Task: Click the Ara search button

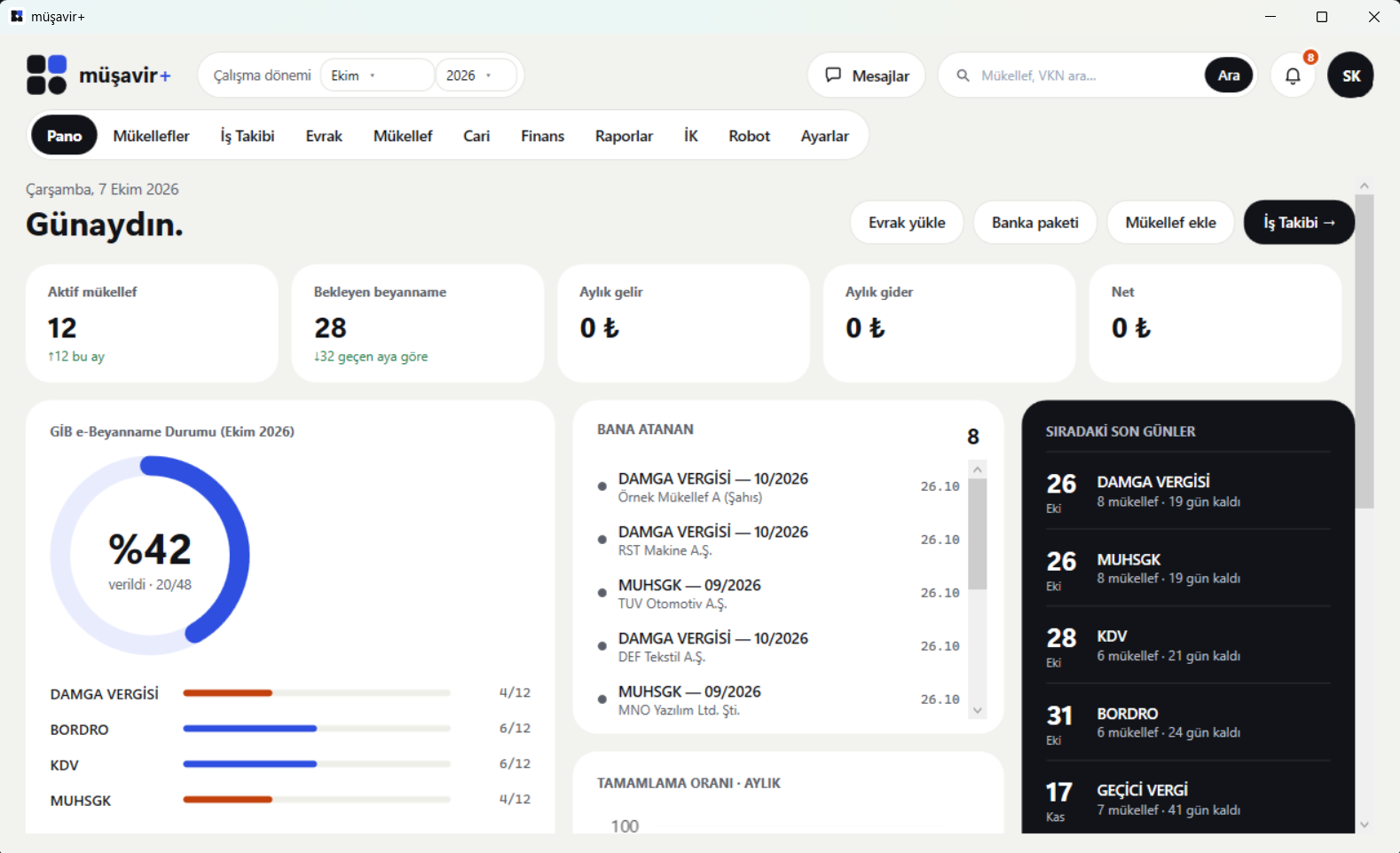Action: (x=1229, y=75)
